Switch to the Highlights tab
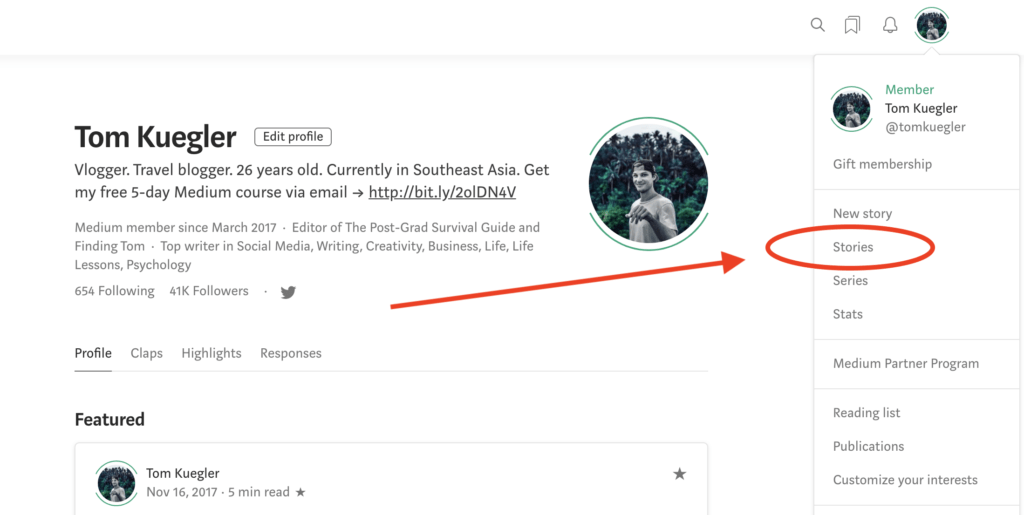The height and width of the screenshot is (515, 1024). point(211,353)
